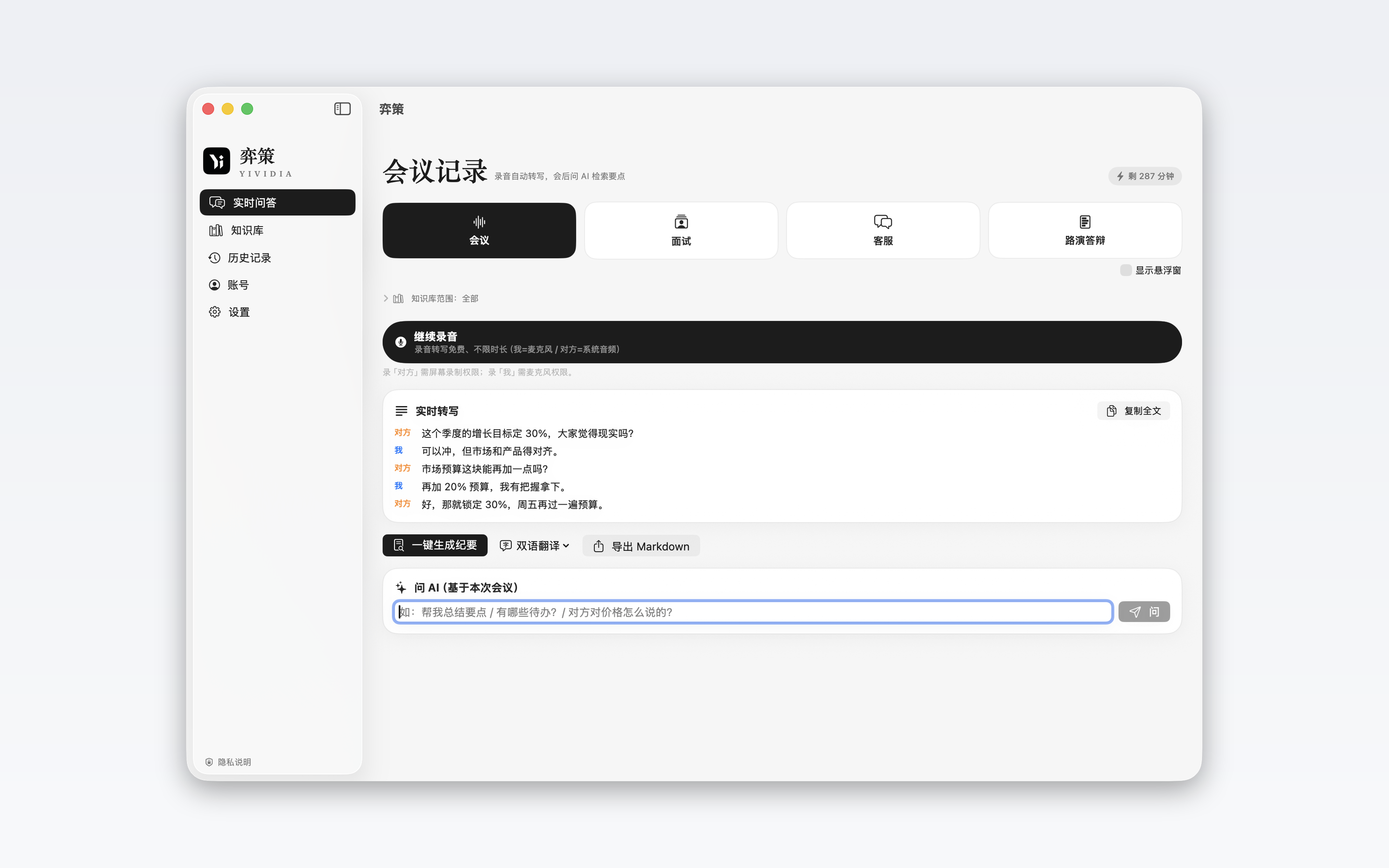Click the 继续录音 recording bar
The height and width of the screenshot is (868, 1389).
pyautogui.click(x=782, y=342)
